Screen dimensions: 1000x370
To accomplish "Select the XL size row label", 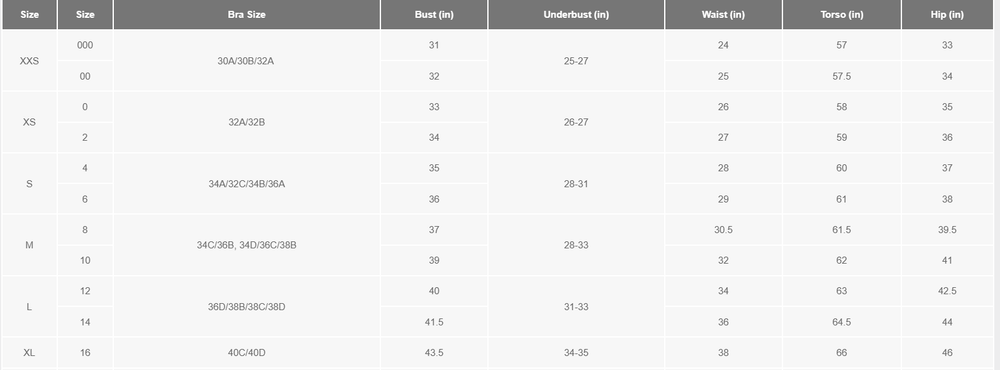I will coord(29,353).
